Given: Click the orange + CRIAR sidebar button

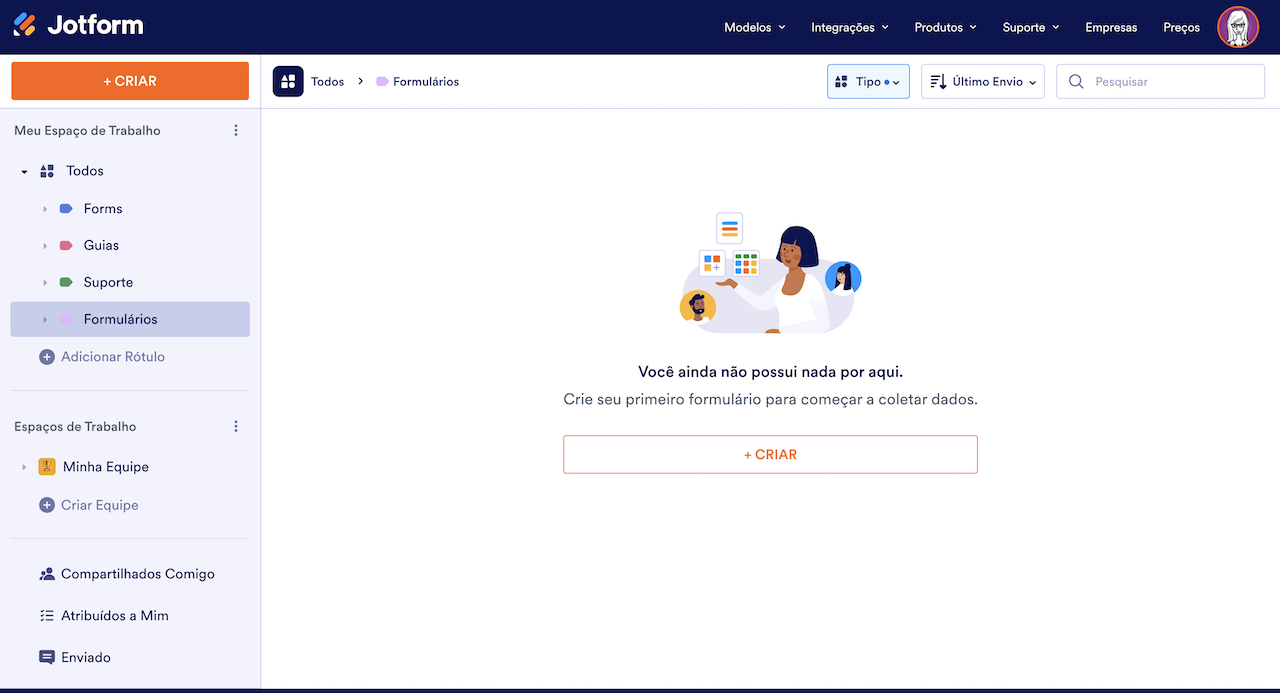Looking at the screenshot, I should click(x=130, y=81).
